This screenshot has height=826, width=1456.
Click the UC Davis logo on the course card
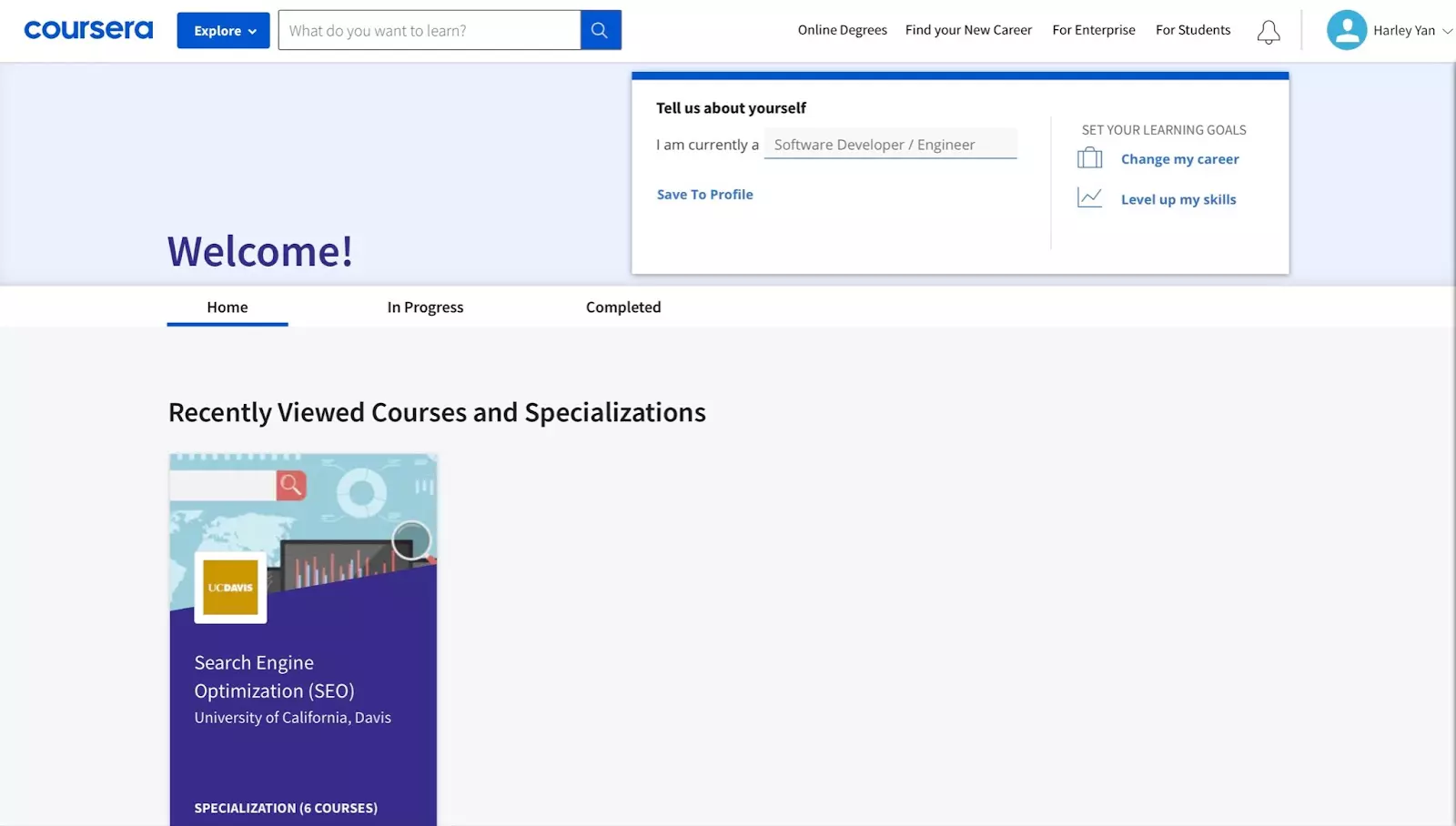[x=230, y=588]
